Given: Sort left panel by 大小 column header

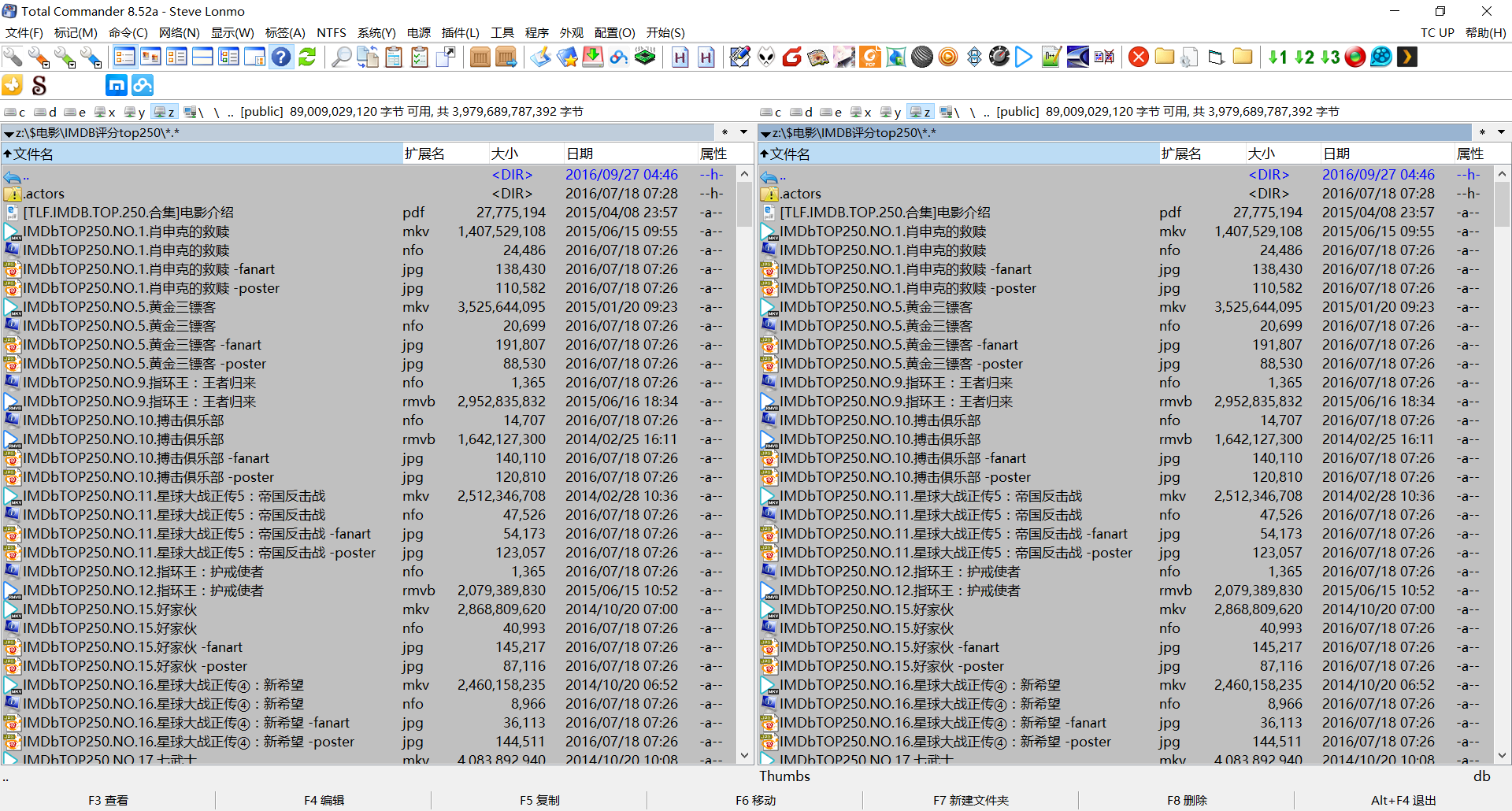Looking at the screenshot, I should tap(525, 154).
